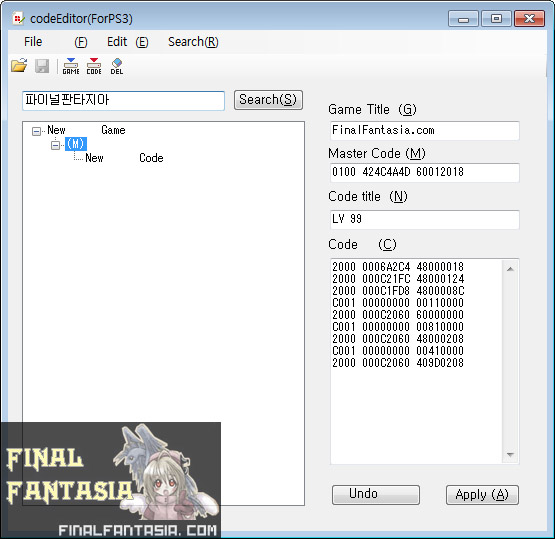Screen dimensions: 555x539
Task: Collapse the New Game tree node
Action: click(x=36, y=131)
